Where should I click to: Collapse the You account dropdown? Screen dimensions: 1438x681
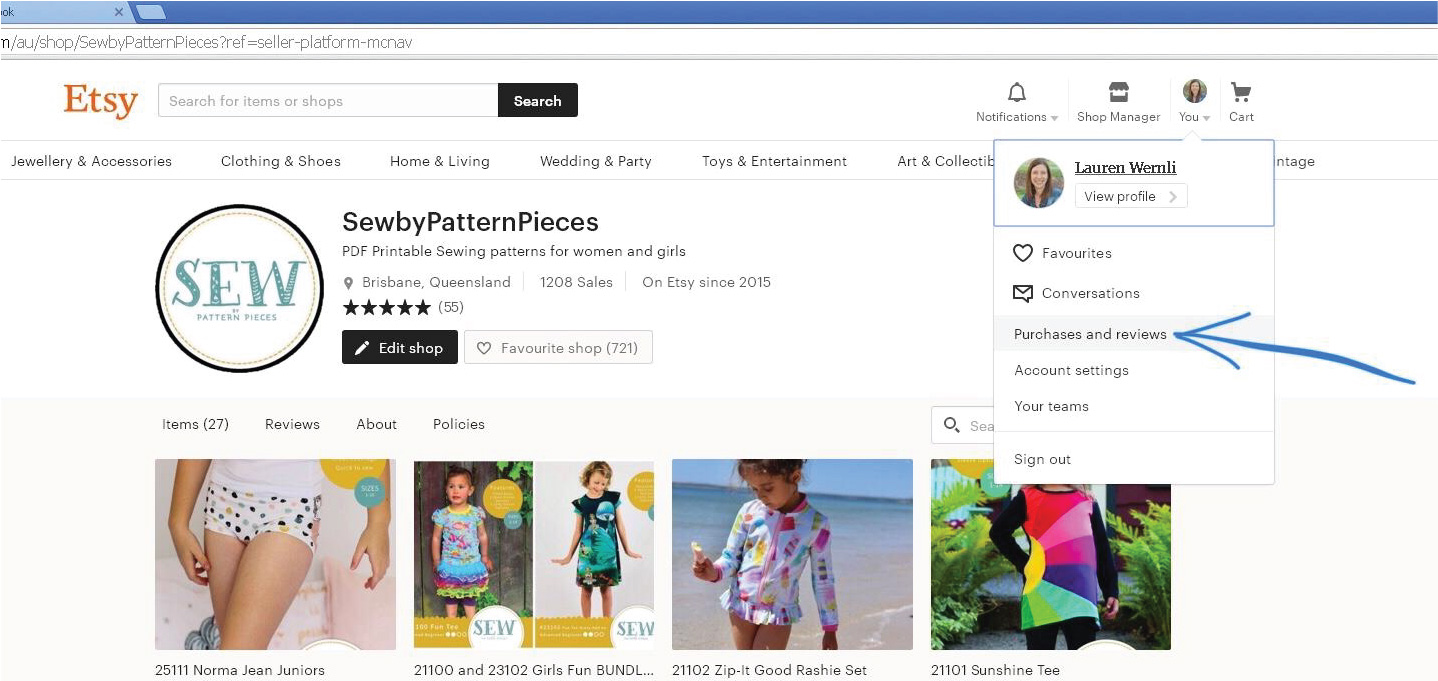(x=1194, y=101)
